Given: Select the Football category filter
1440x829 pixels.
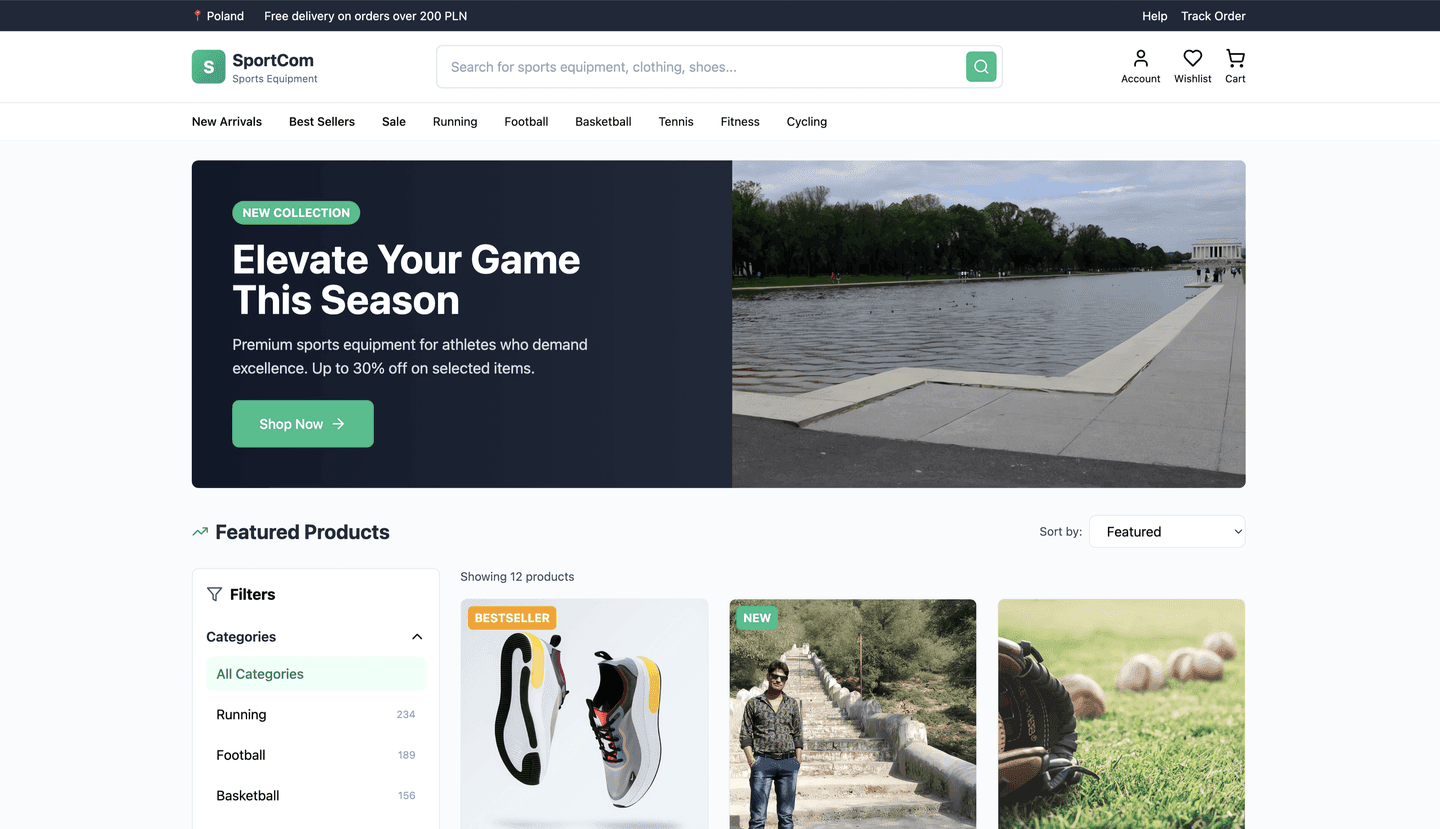Looking at the screenshot, I should [x=240, y=755].
